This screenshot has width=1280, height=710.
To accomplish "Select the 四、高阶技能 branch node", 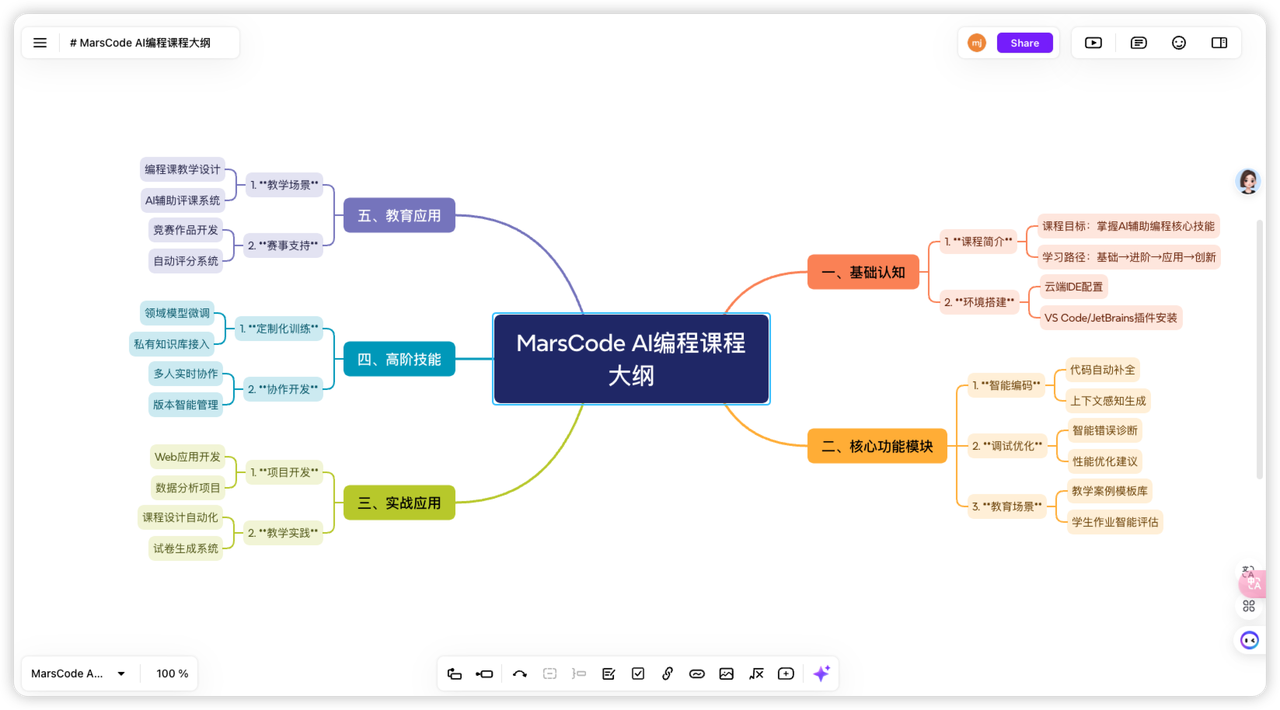I will (x=399, y=359).
